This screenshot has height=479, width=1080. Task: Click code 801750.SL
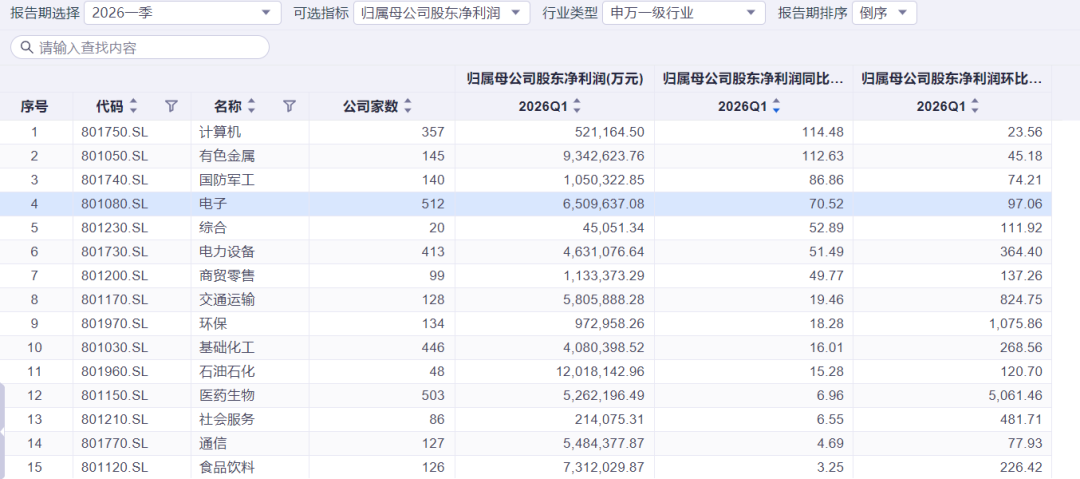pos(114,132)
